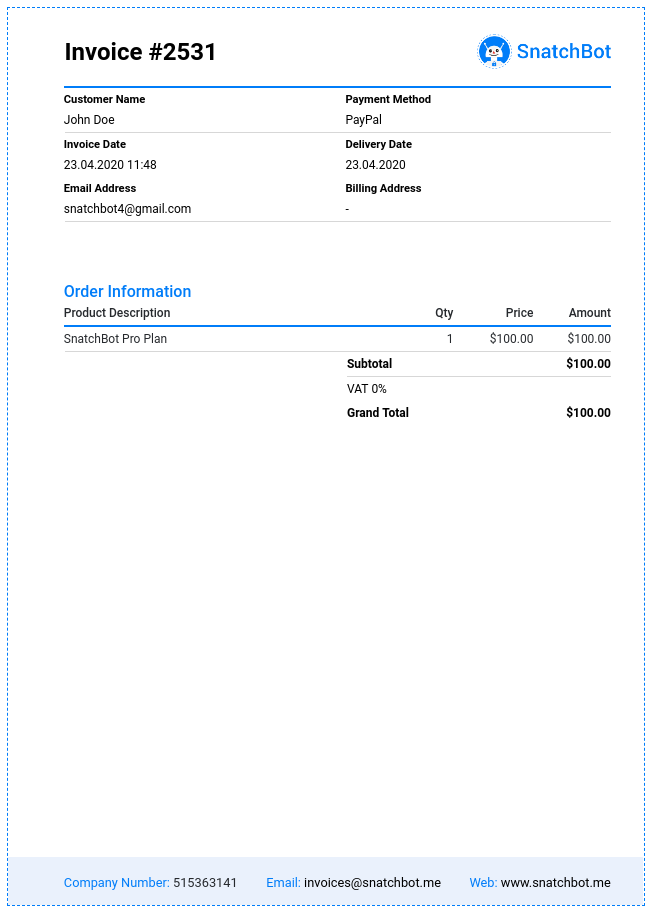Click the Price column header
651x911 pixels.
[x=519, y=313]
